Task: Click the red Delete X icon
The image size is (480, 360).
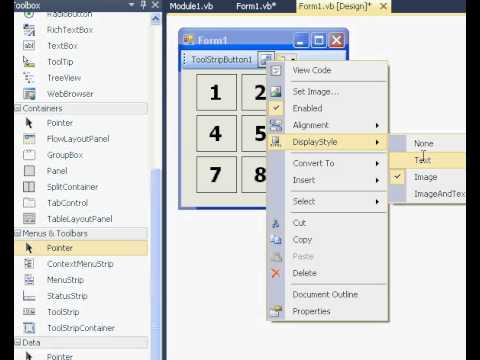Action: (276, 273)
